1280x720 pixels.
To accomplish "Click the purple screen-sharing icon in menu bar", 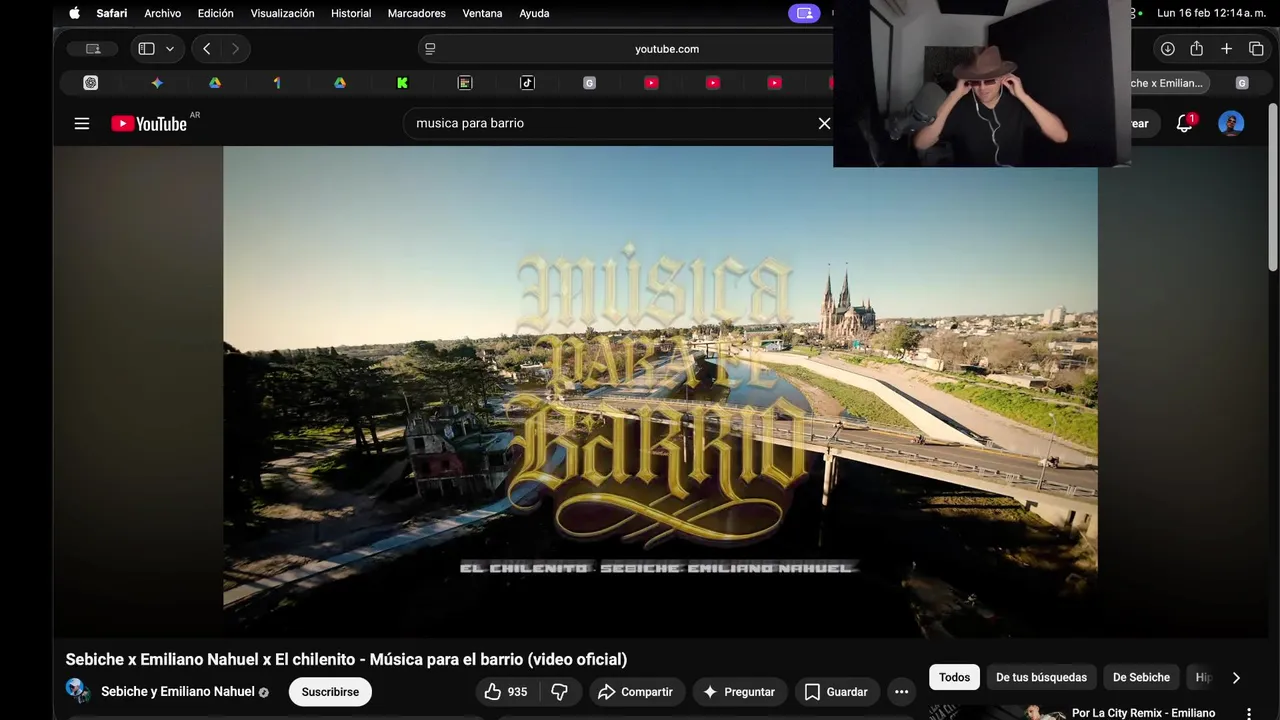I will 803,13.
